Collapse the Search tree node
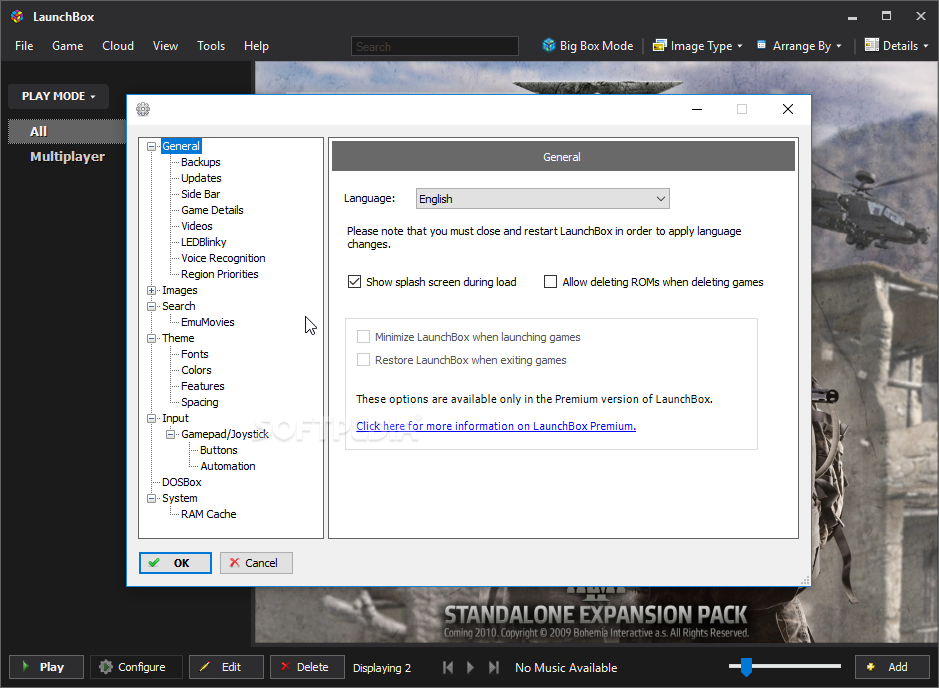This screenshot has height=688, width=939. pyautogui.click(x=152, y=306)
